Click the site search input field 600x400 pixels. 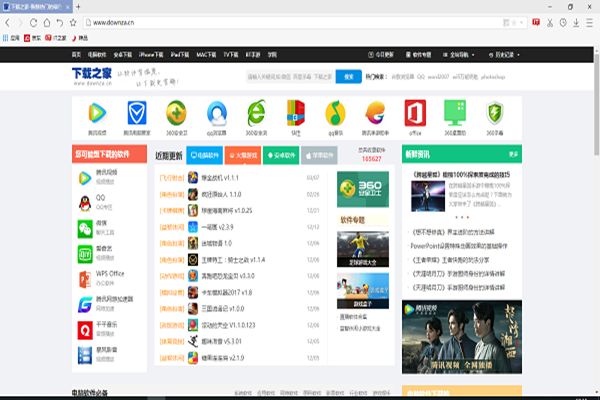288,76
